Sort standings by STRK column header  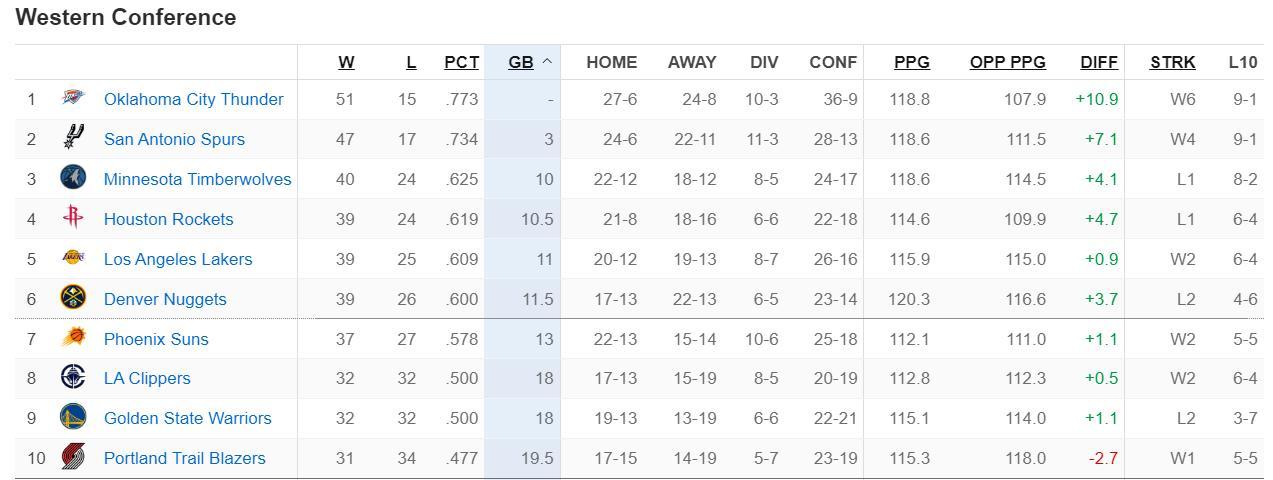pyautogui.click(x=1172, y=62)
